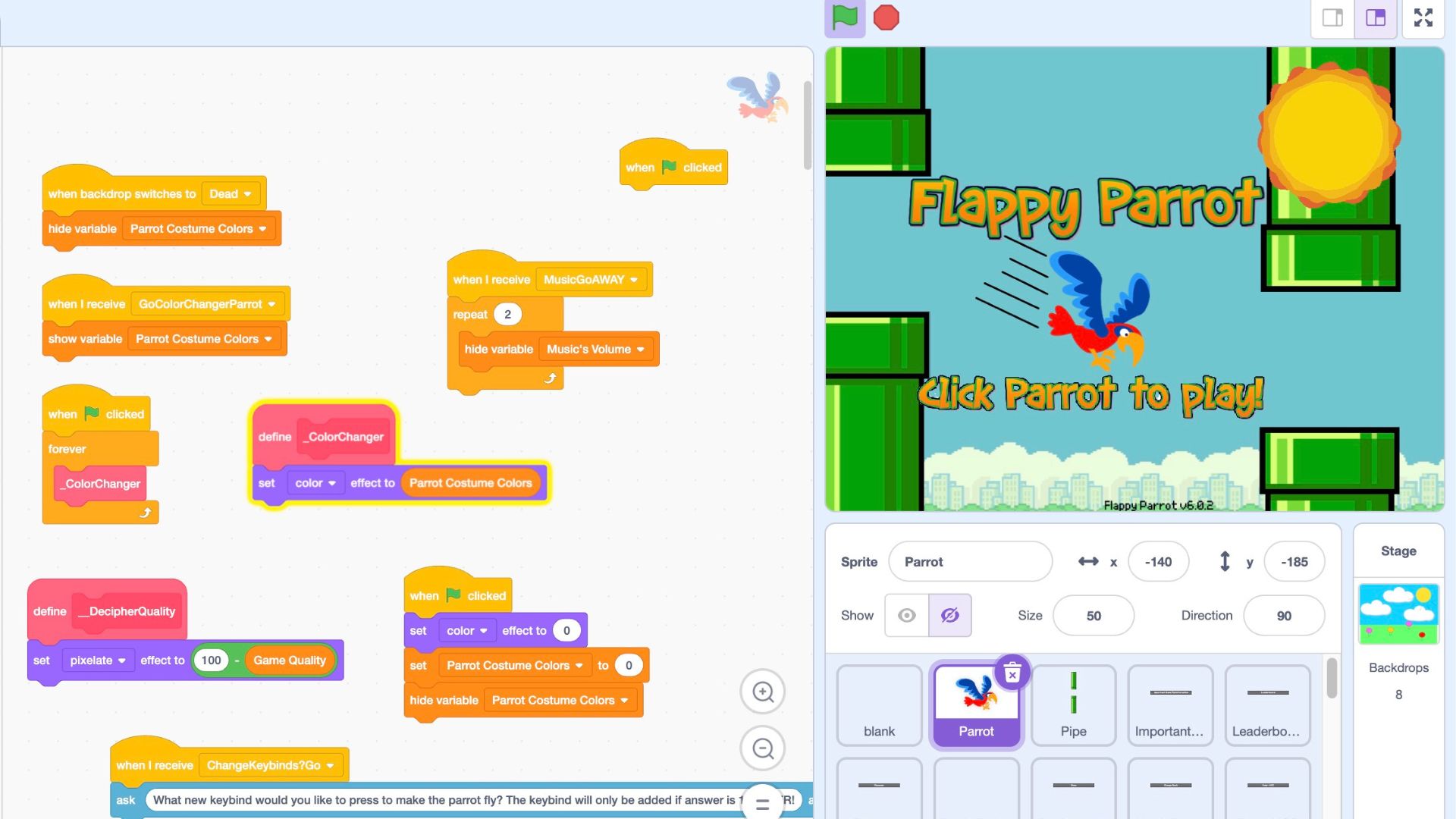Click the green flag to start project
Viewport: 1456px width, 819px height.
click(x=845, y=17)
